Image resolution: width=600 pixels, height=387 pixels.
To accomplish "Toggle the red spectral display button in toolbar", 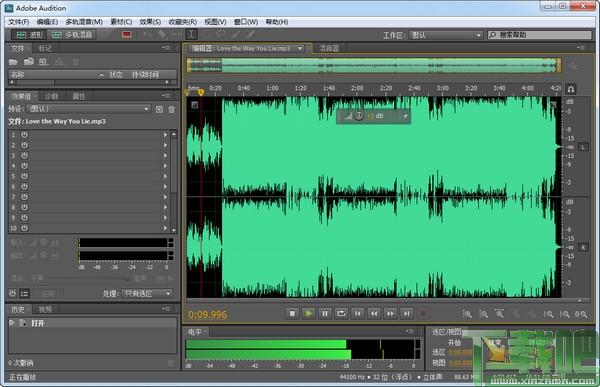I will (126, 35).
